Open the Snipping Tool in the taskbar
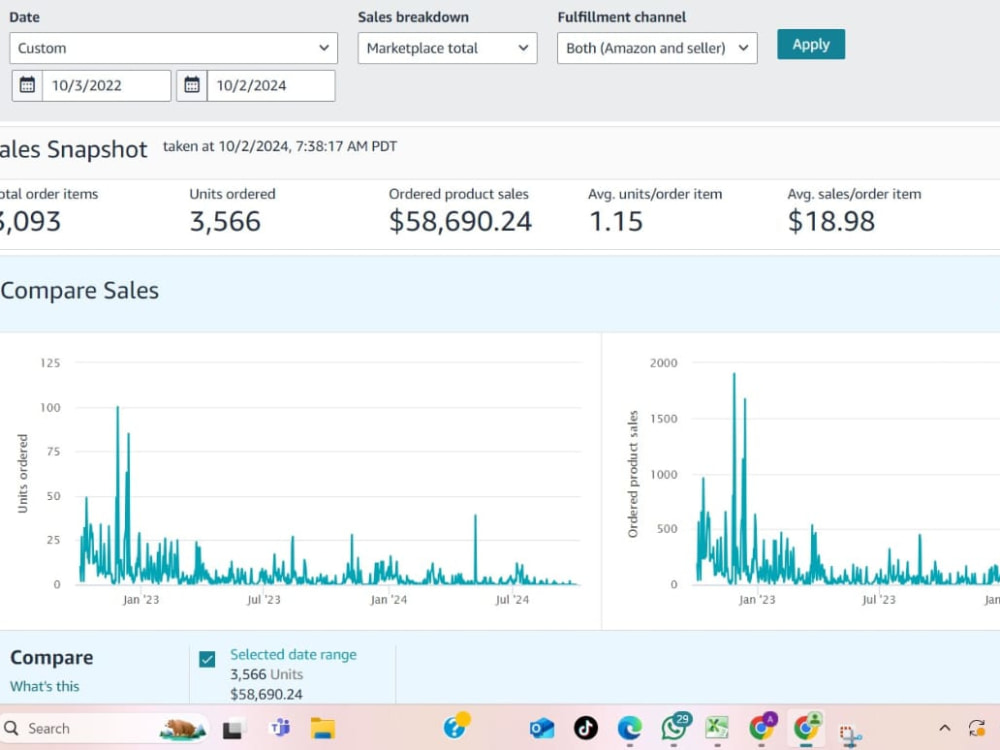The image size is (1000, 750). coord(850,735)
